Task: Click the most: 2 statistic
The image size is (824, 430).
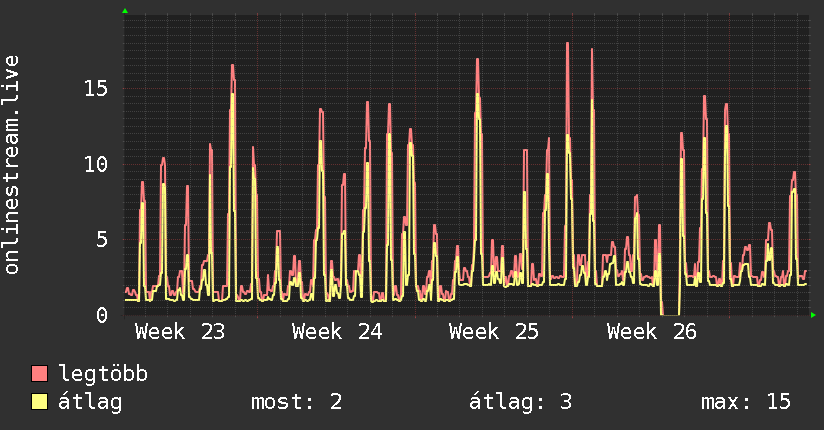Action: 296,402
